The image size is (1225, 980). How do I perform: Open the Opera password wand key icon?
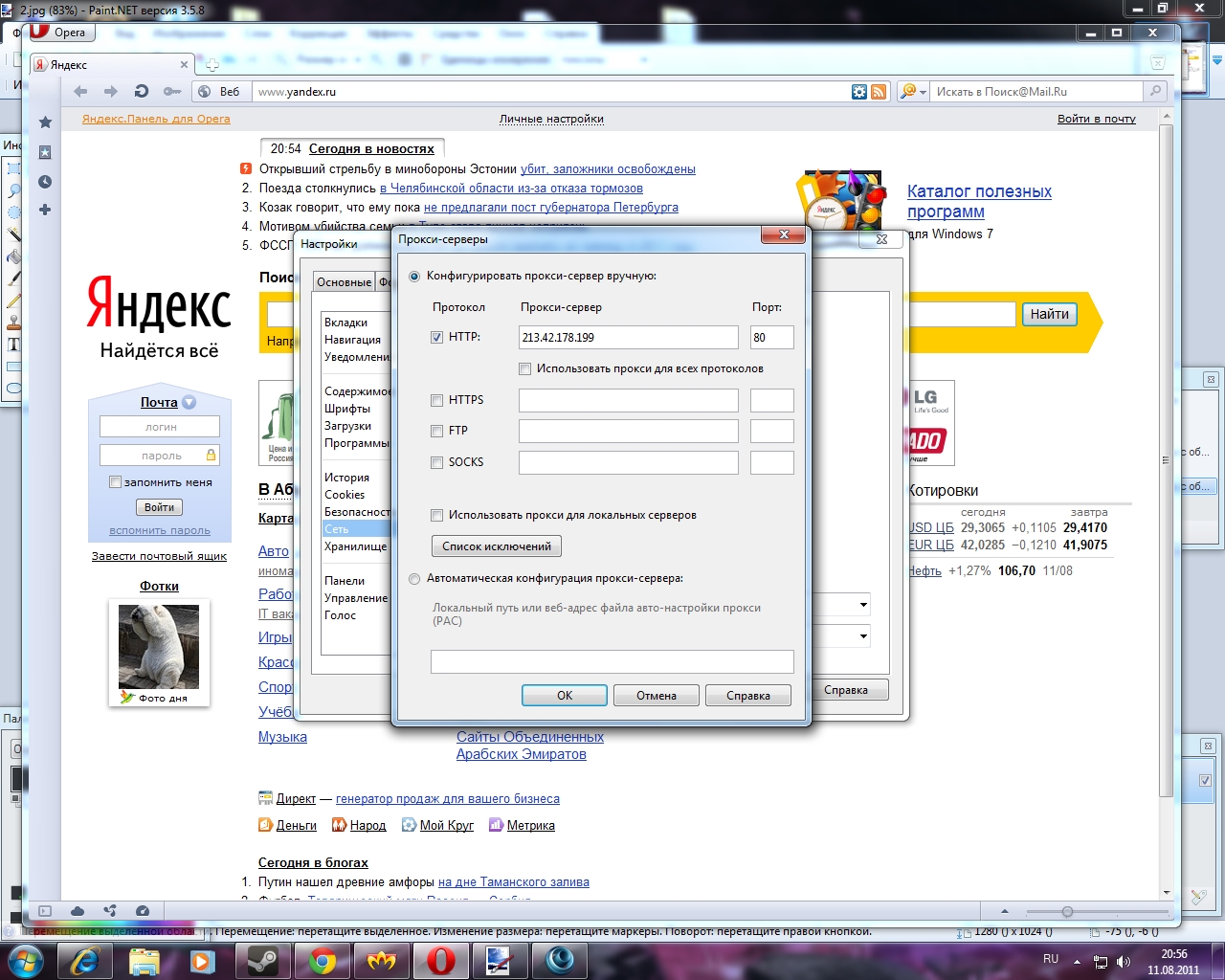coord(172,92)
